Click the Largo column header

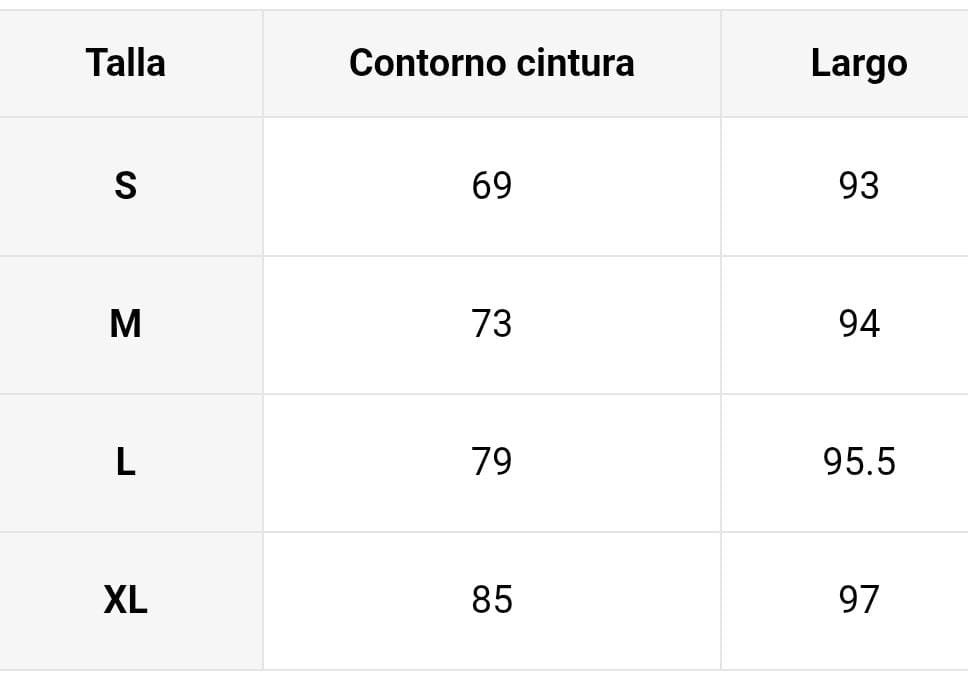[x=858, y=63]
